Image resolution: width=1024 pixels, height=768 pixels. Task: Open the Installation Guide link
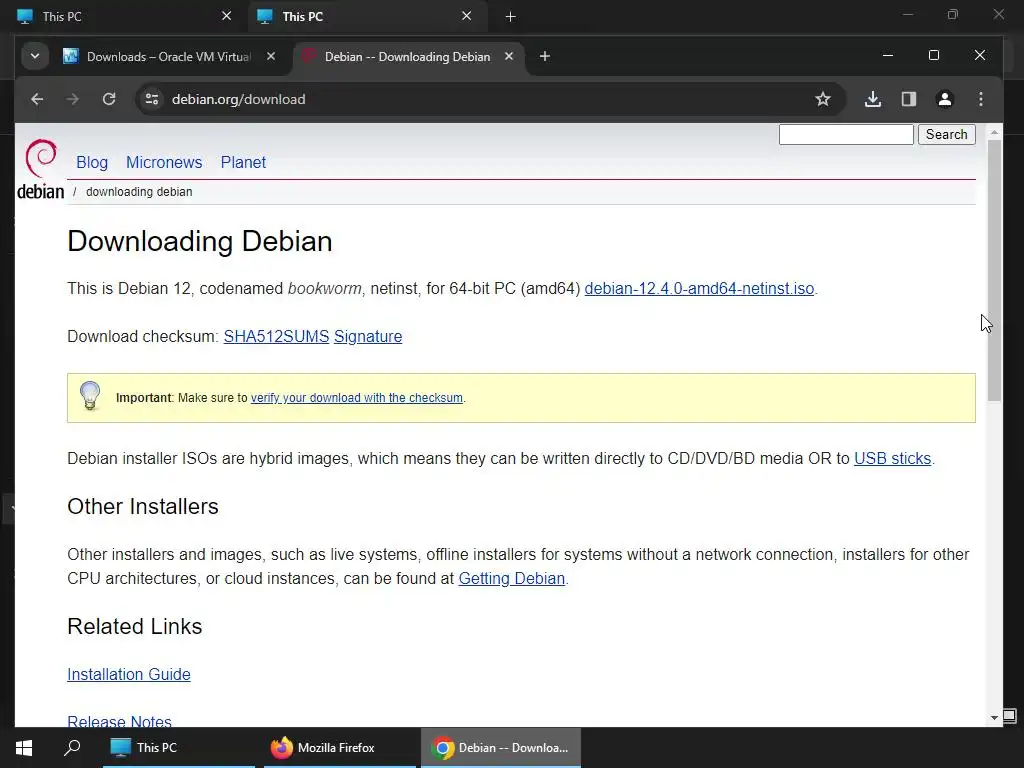[129, 674]
